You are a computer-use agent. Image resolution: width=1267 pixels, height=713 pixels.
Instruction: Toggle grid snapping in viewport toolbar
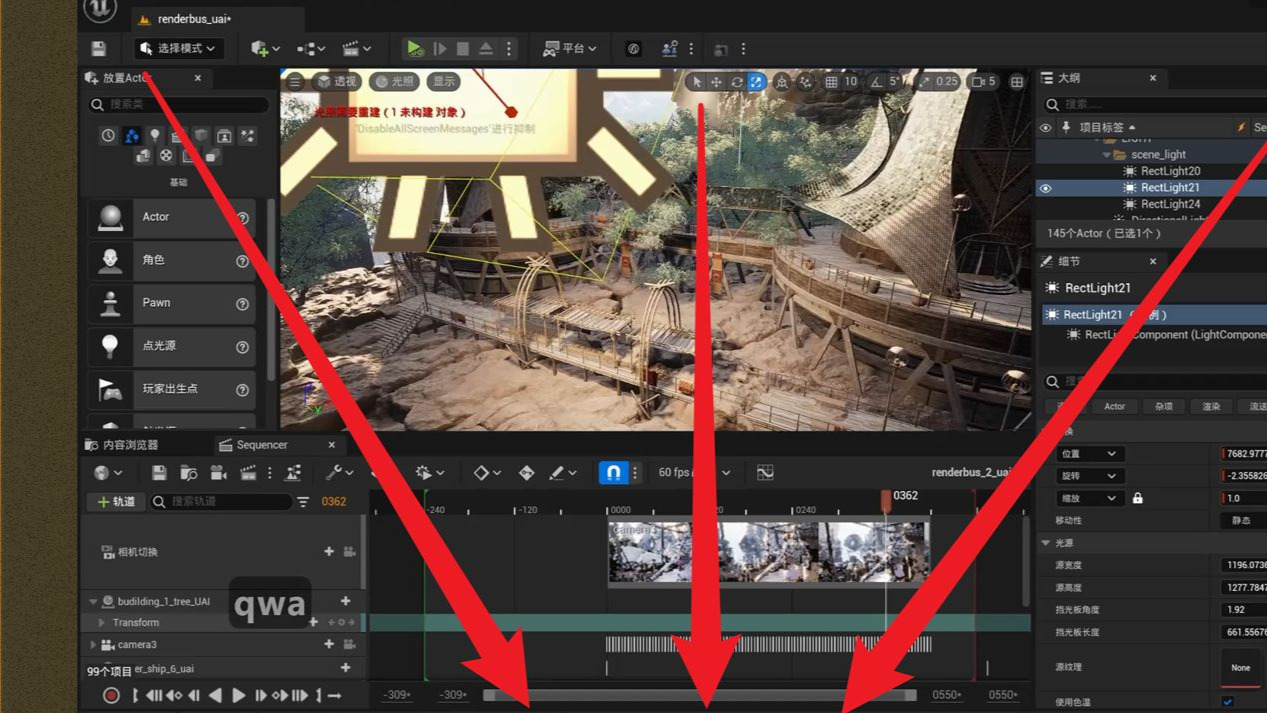click(x=831, y=82)
